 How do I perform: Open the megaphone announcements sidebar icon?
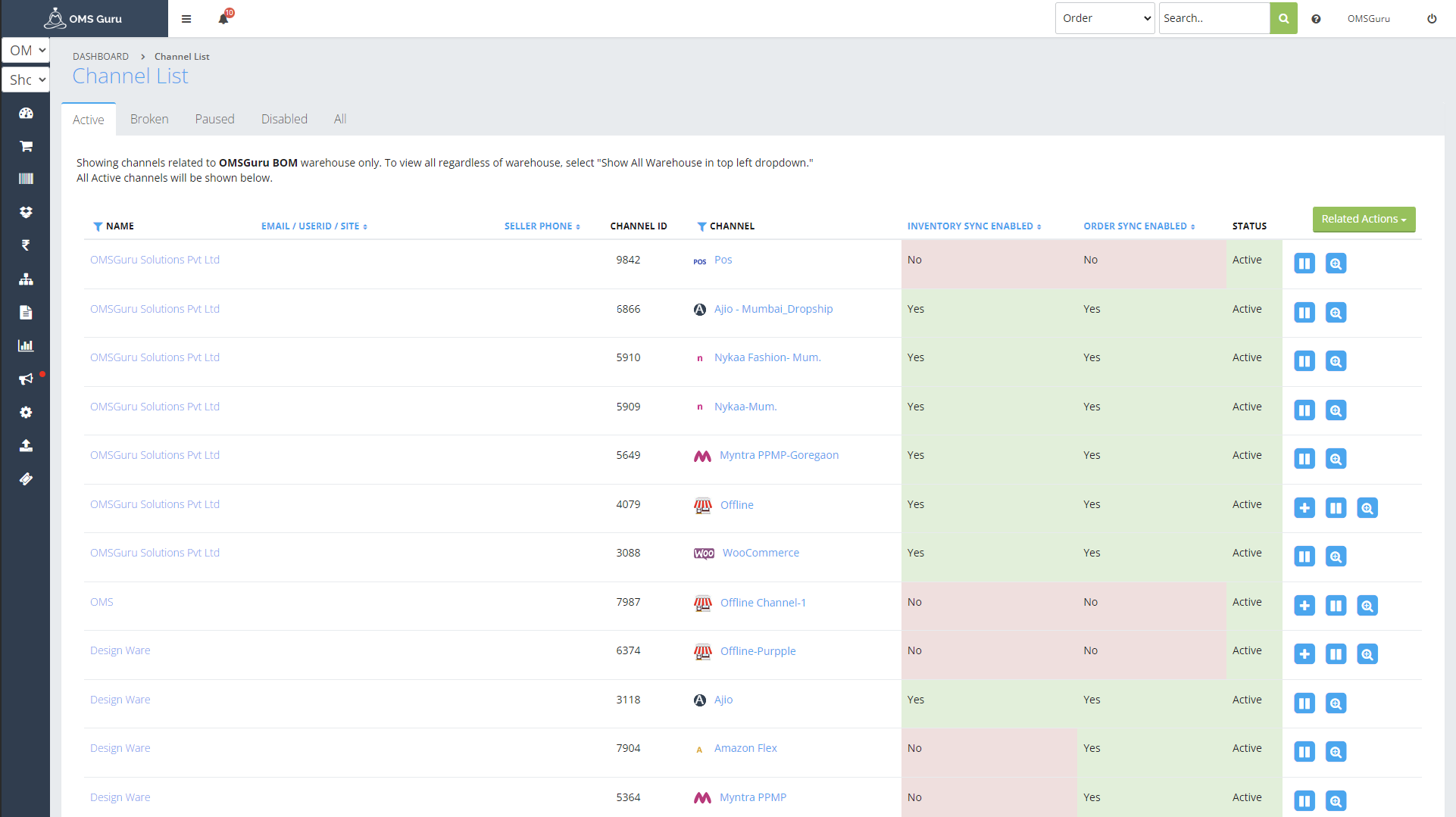pyautogui.click(x=26, y=379)
